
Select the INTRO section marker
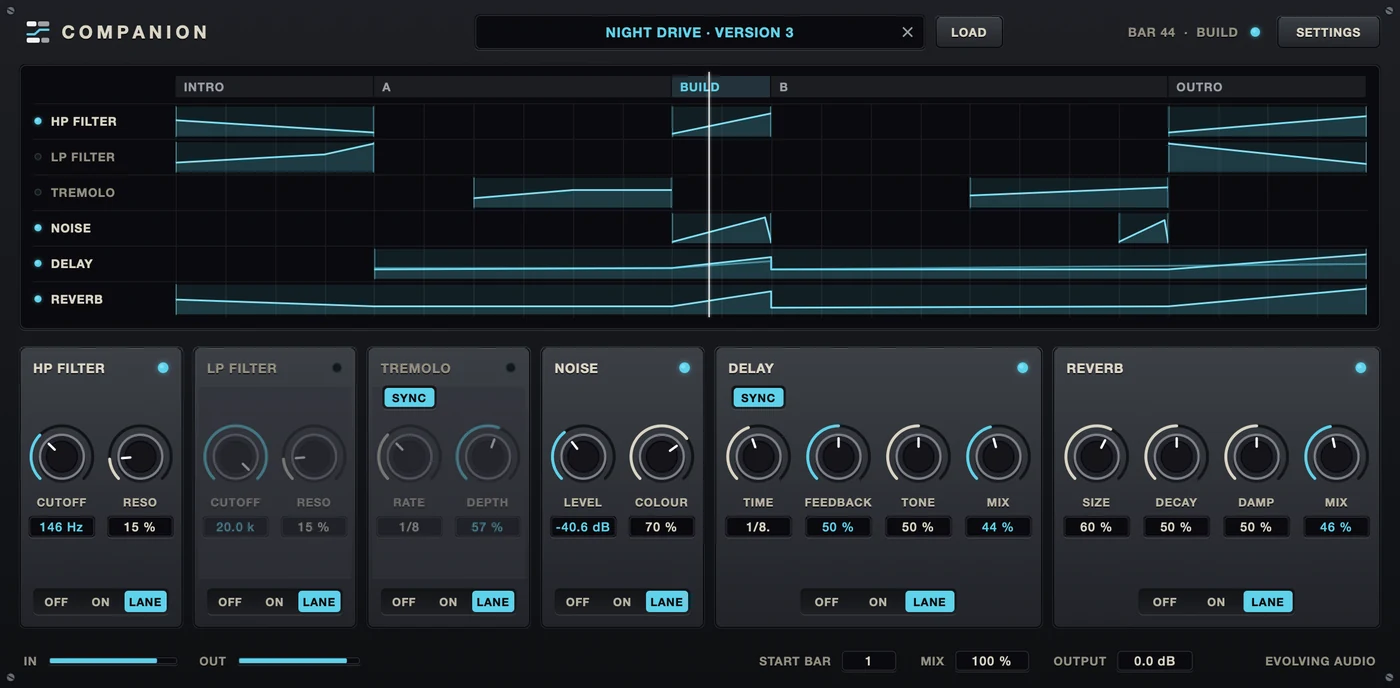coord(274,87)
